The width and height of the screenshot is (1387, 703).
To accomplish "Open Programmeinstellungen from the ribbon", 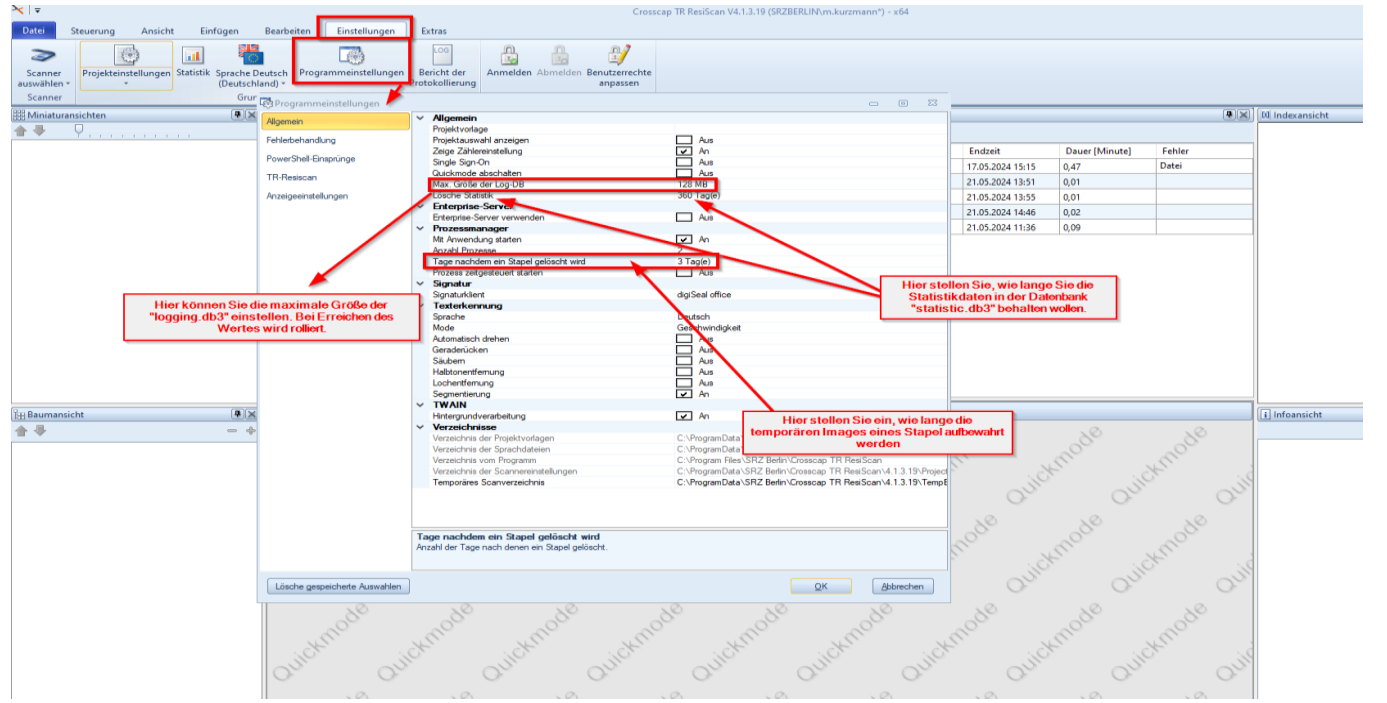I will (x=351, y=61).
